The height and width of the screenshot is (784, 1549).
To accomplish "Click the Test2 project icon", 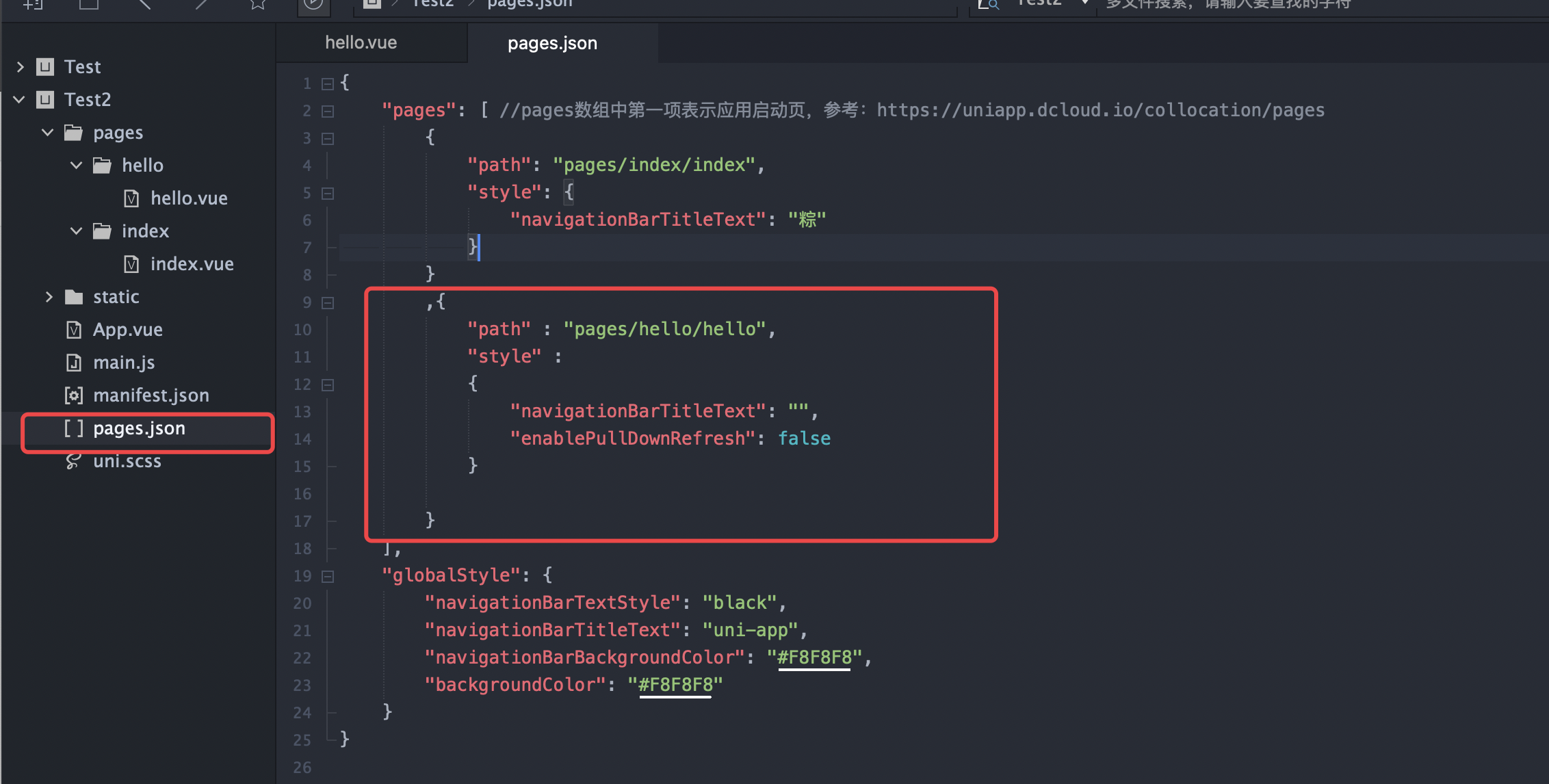I will (45, 99).
